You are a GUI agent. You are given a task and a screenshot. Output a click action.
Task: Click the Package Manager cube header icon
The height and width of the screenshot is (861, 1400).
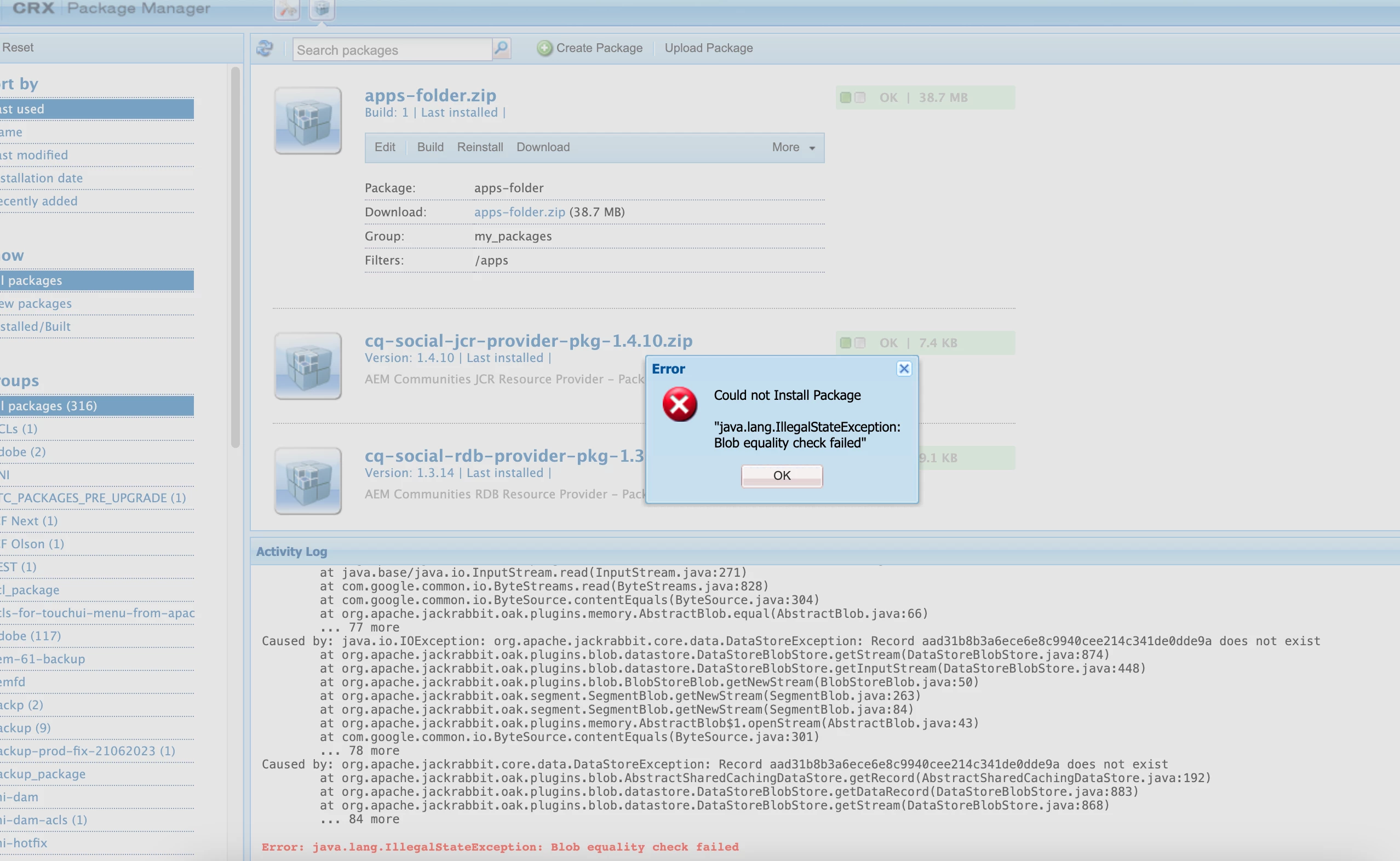322,9
